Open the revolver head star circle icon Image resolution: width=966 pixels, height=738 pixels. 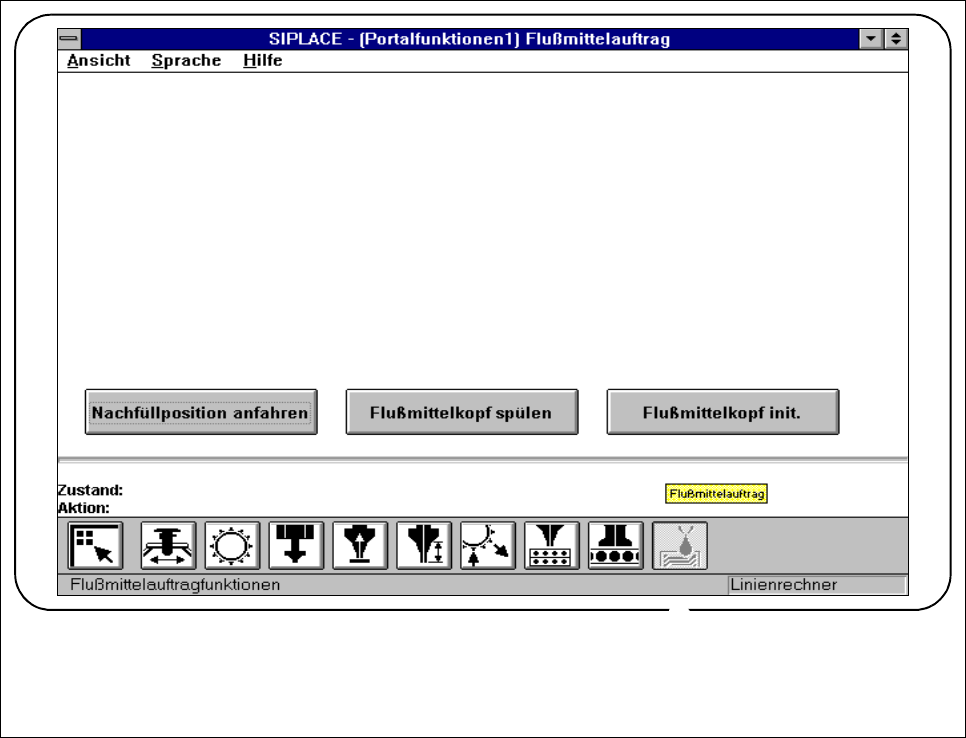[232, 546]
